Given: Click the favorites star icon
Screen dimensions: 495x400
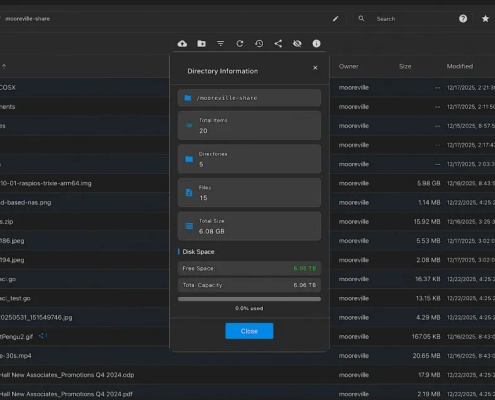Looking at the screenshot, I should click(485, 19).
